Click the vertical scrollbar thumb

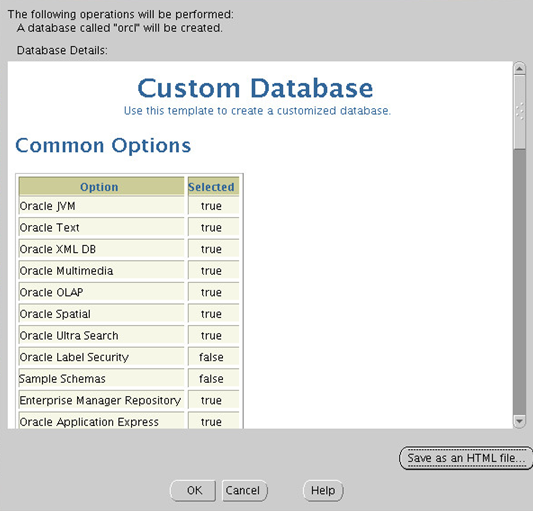pos(519,112)
